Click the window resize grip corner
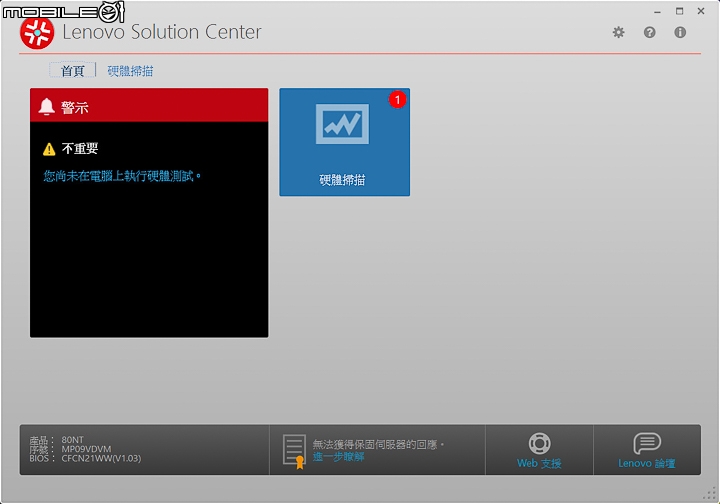The image size is (720, 504). (710, 494)
